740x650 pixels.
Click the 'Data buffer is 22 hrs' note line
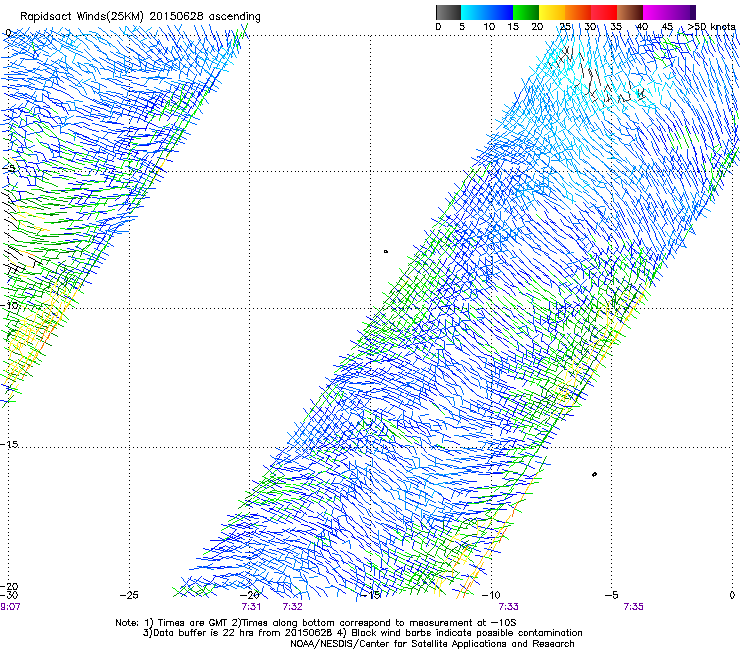pos(362,633)
